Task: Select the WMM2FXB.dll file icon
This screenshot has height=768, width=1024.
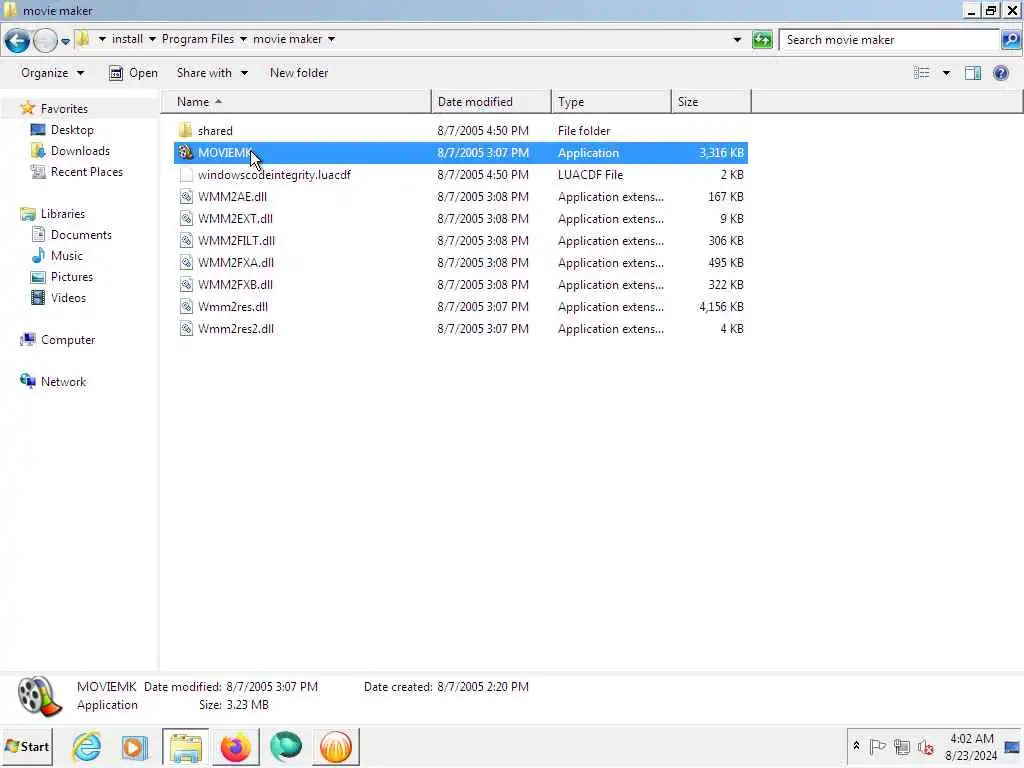Action: [x=185, y=285]
